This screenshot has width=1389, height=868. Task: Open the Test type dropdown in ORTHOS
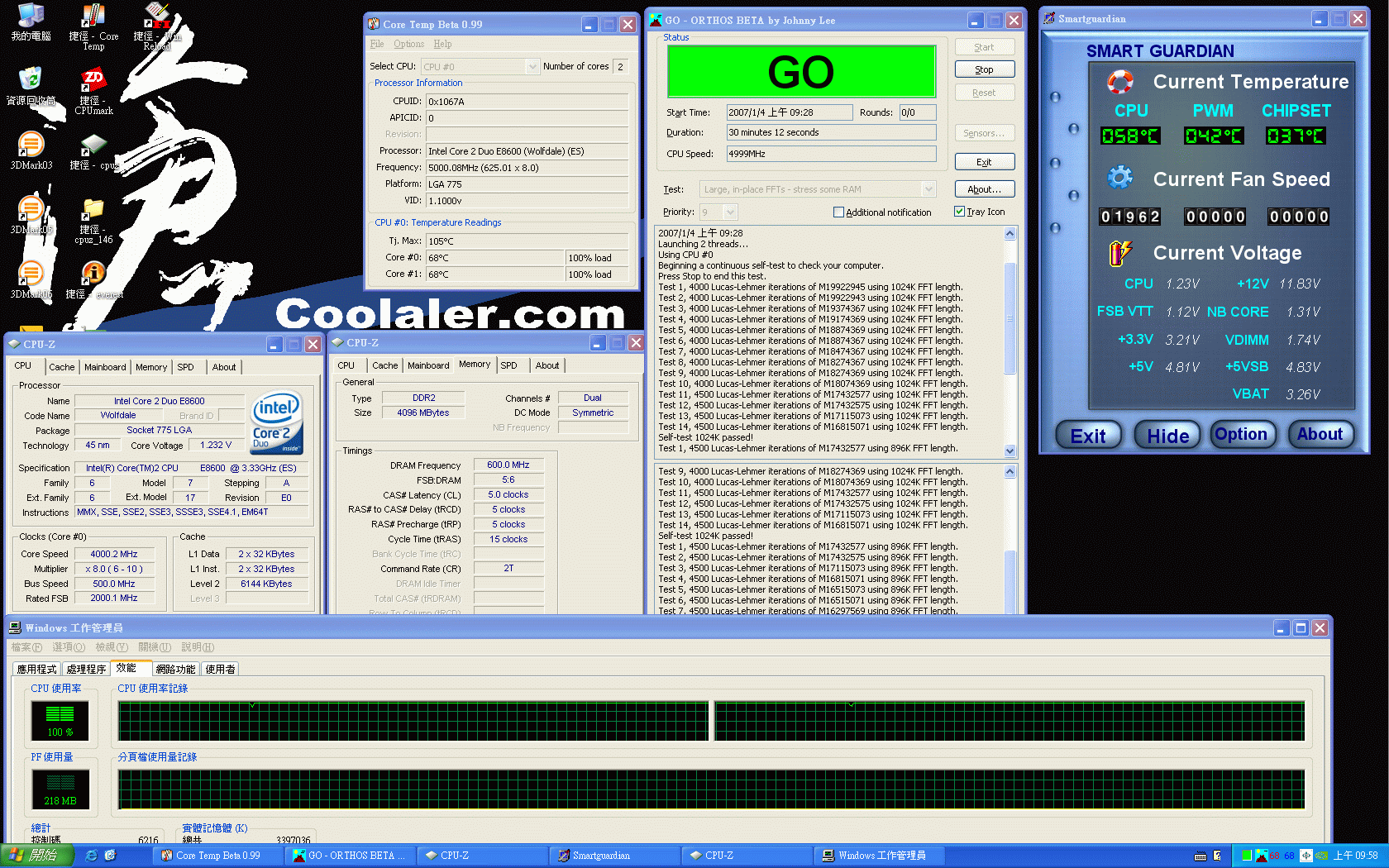(x=928, y=189)
